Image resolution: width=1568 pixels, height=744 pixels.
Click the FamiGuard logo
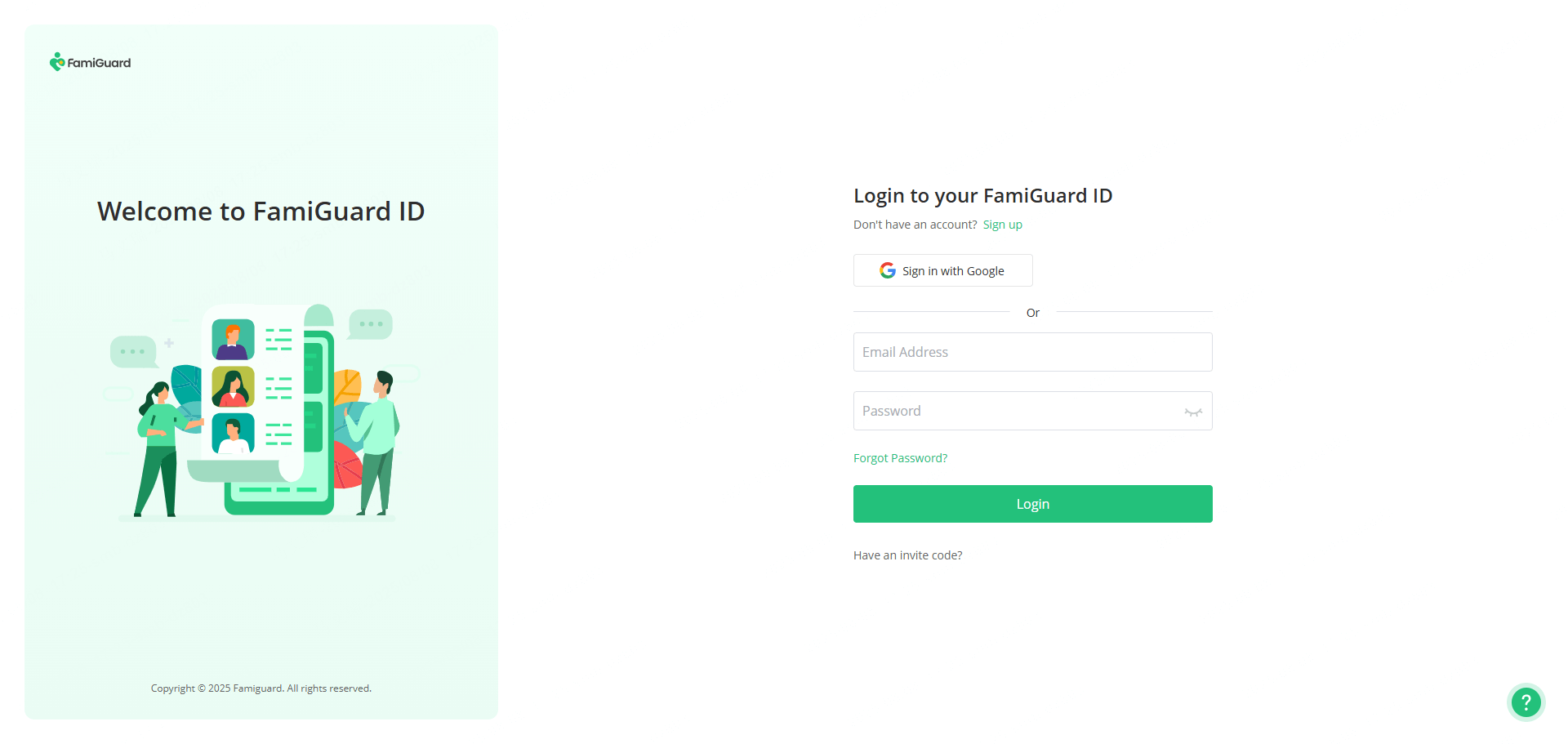point(90,62)
